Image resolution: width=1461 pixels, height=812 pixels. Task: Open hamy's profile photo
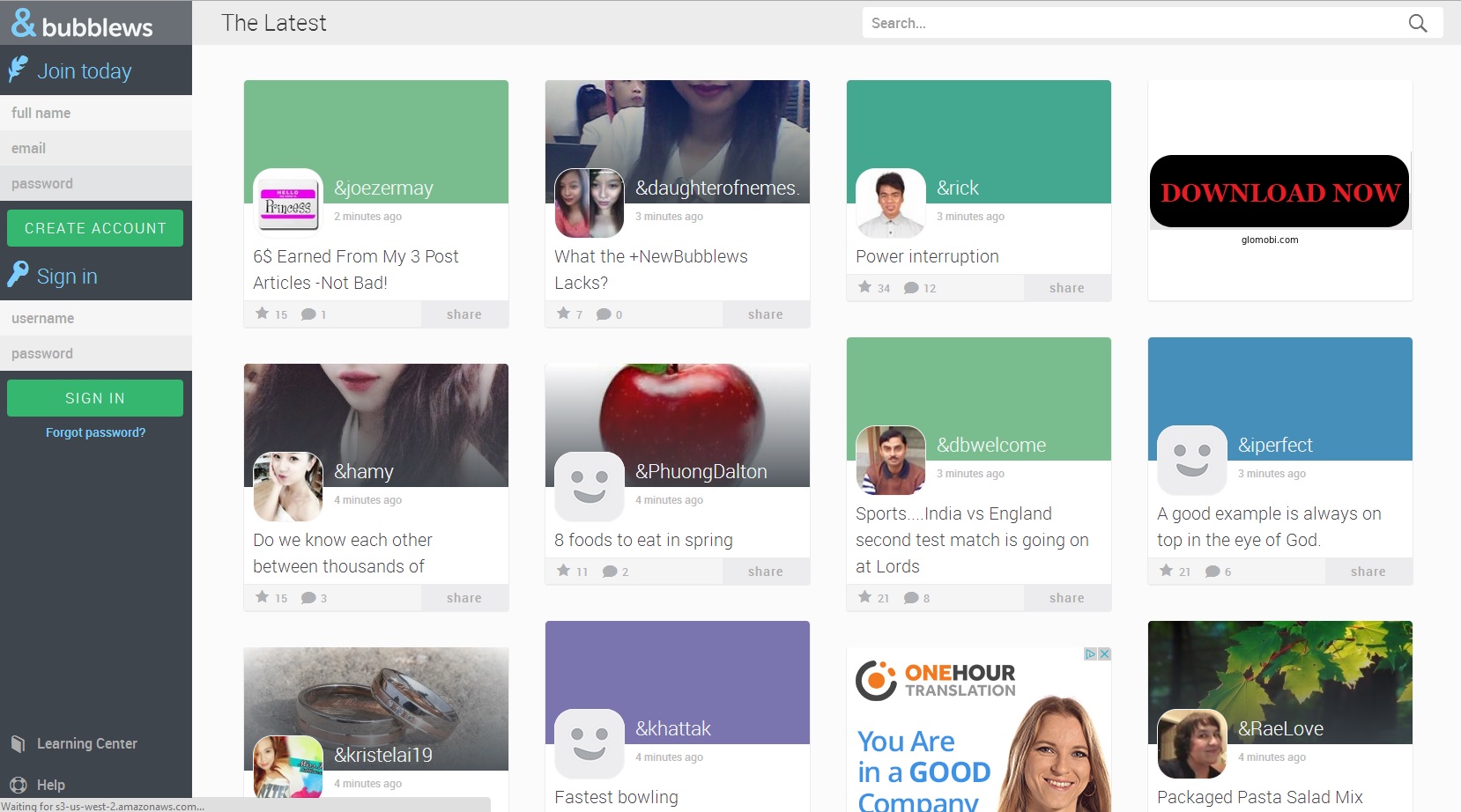[x=288, y=486]
